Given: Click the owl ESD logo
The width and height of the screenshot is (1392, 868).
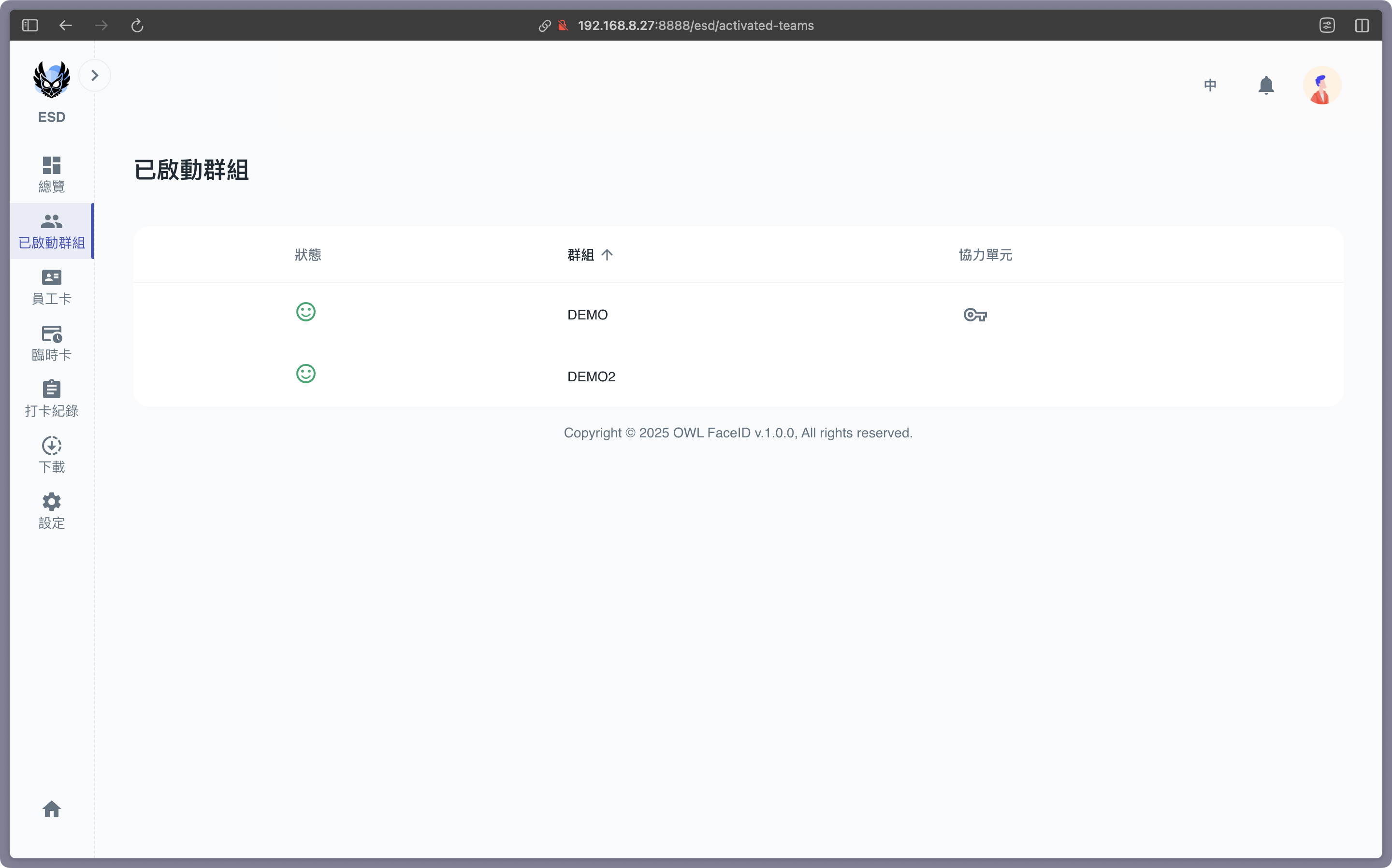Looking at the screenshot, I should click(x=52, y=80).
